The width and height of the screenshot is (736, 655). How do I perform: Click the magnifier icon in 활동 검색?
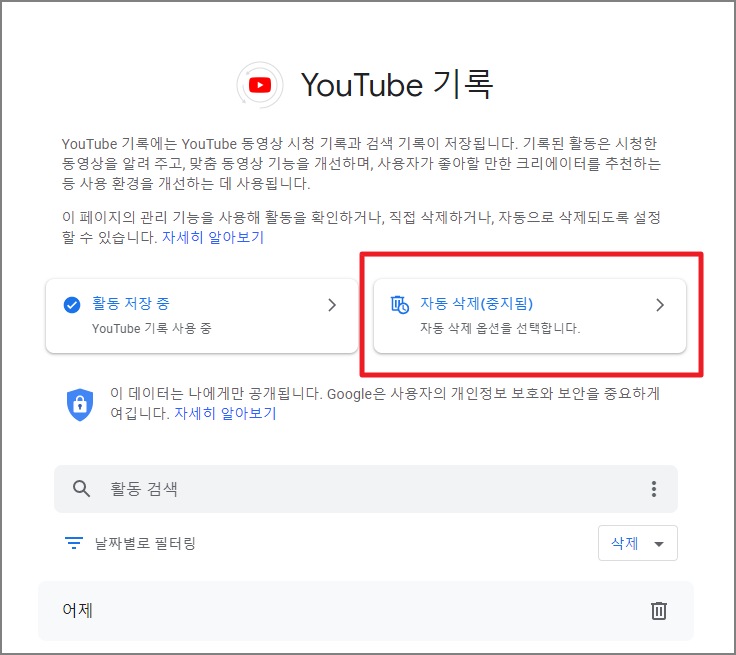click(x=81, y=489)
